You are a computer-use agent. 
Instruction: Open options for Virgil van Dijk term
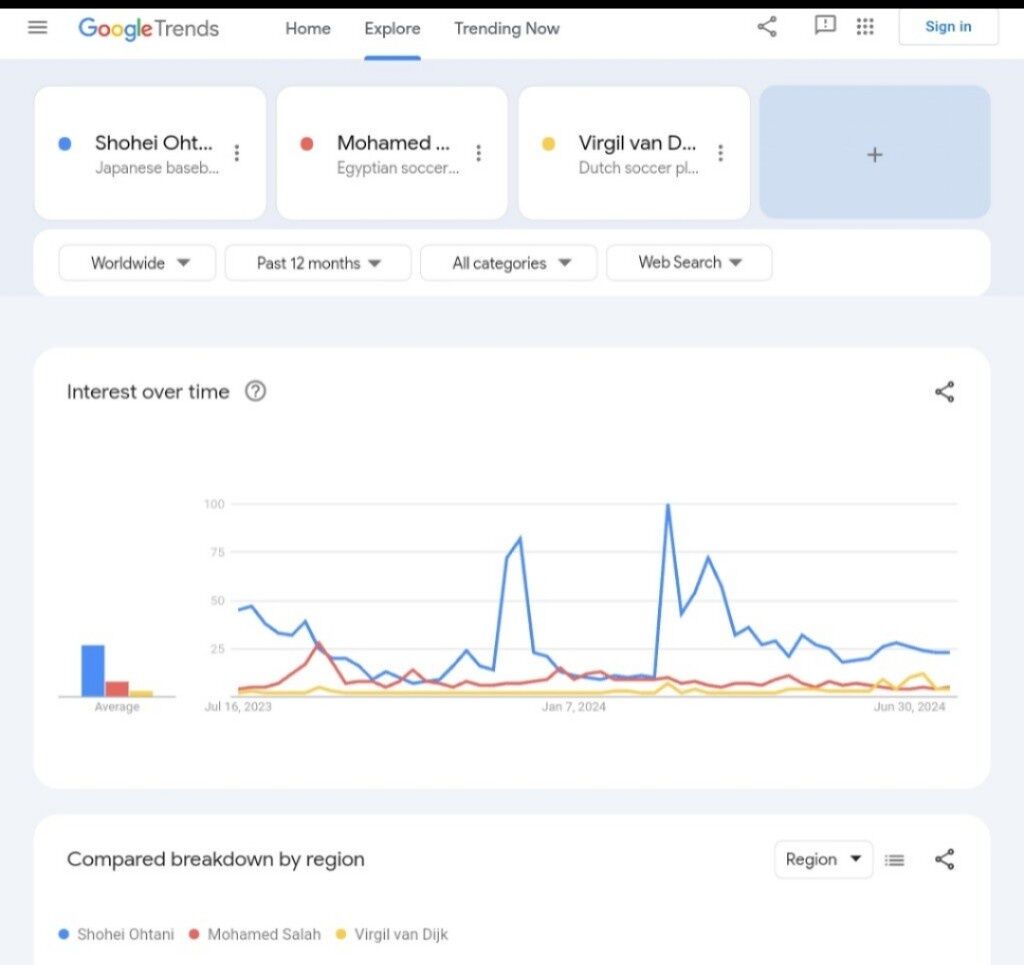[x=721, y=153]
